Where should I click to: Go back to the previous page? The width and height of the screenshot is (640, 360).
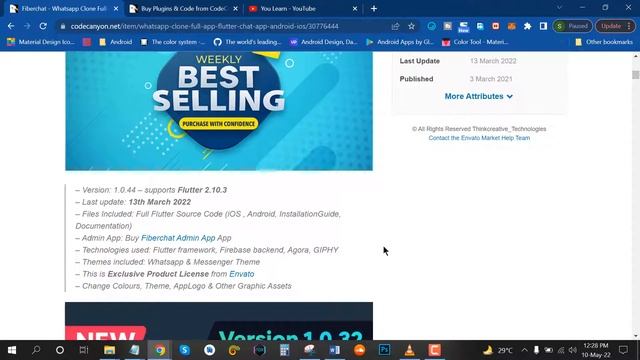point(11,26)
